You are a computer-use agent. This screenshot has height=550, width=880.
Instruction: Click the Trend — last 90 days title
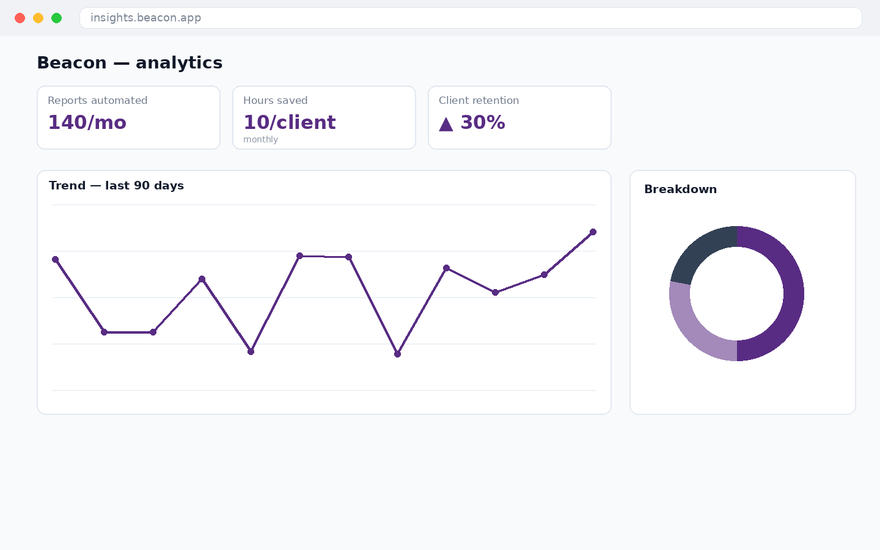coord(116,186)
